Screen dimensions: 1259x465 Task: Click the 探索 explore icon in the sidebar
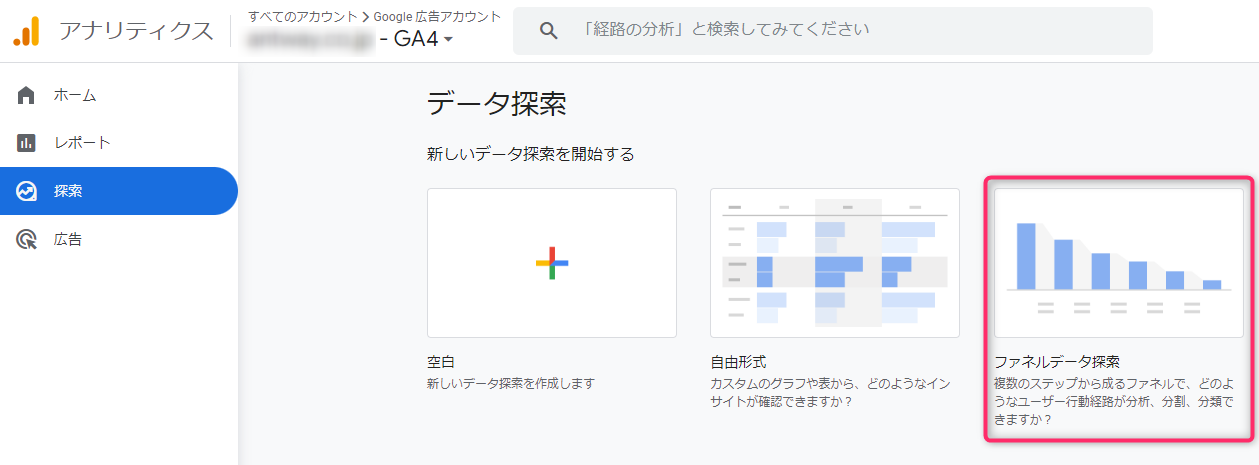(27, 191)
